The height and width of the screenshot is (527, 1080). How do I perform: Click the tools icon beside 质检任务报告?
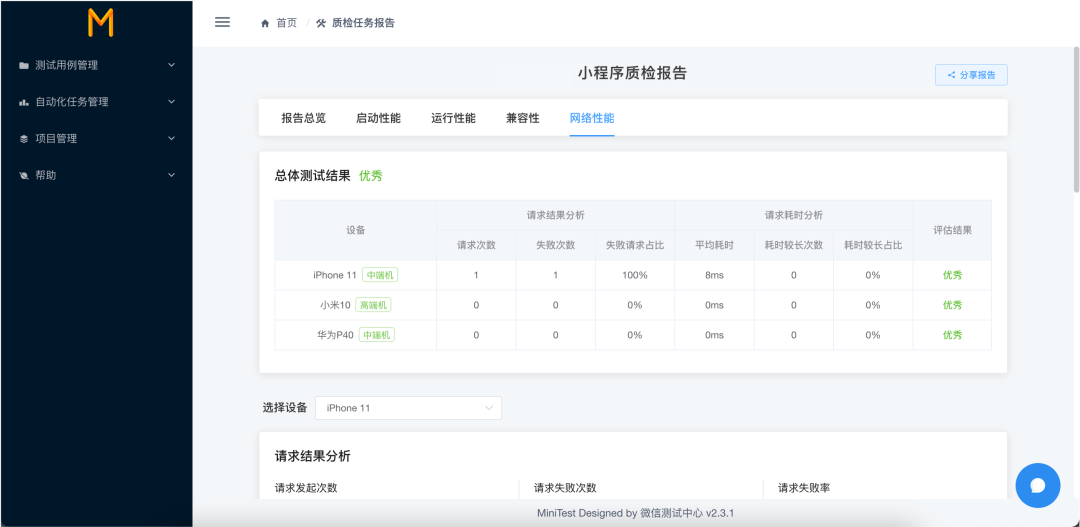coord(321,23)
